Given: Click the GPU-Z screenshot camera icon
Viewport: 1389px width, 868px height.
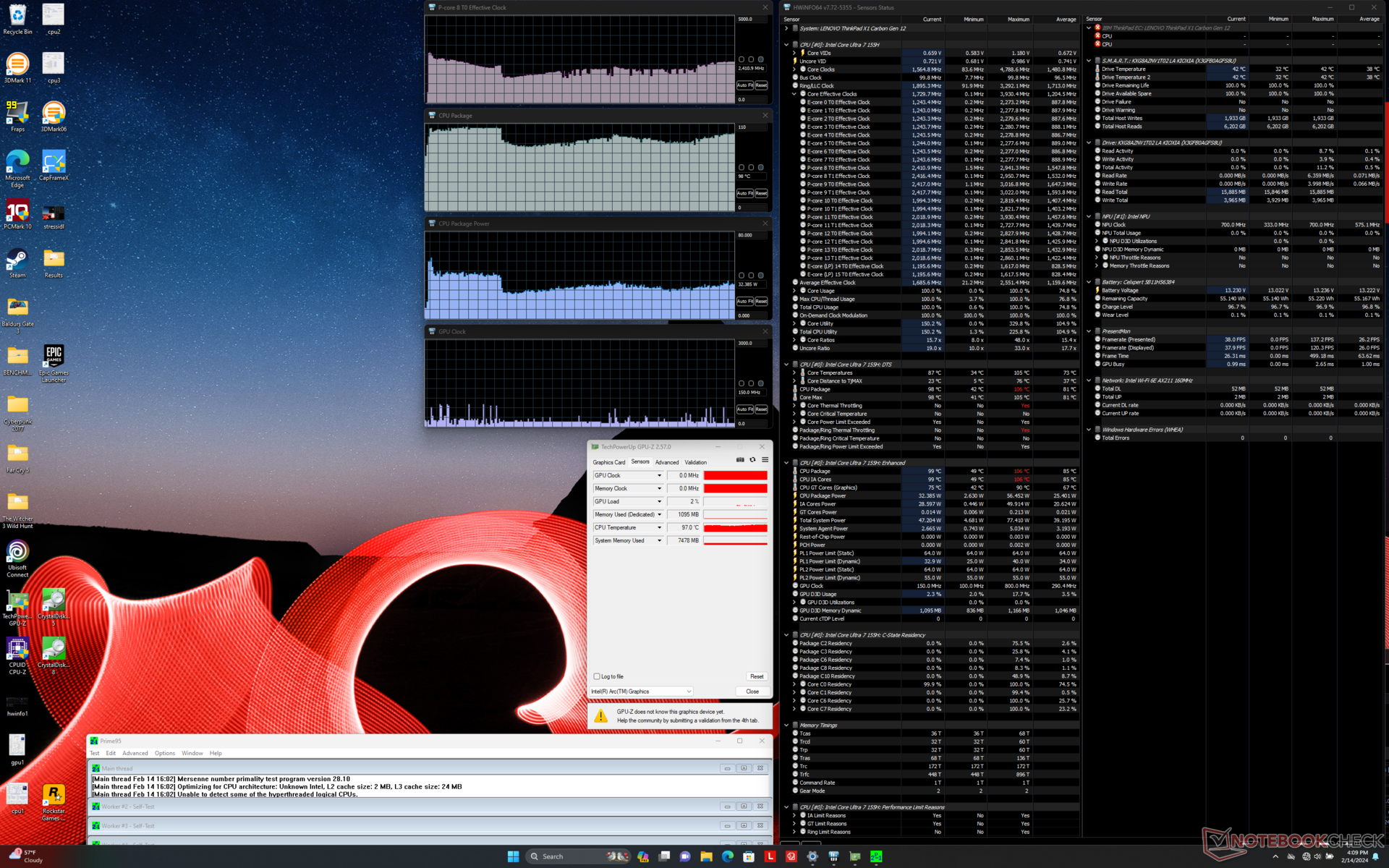Looking at the screenshot, I should [x=740, y=460].
